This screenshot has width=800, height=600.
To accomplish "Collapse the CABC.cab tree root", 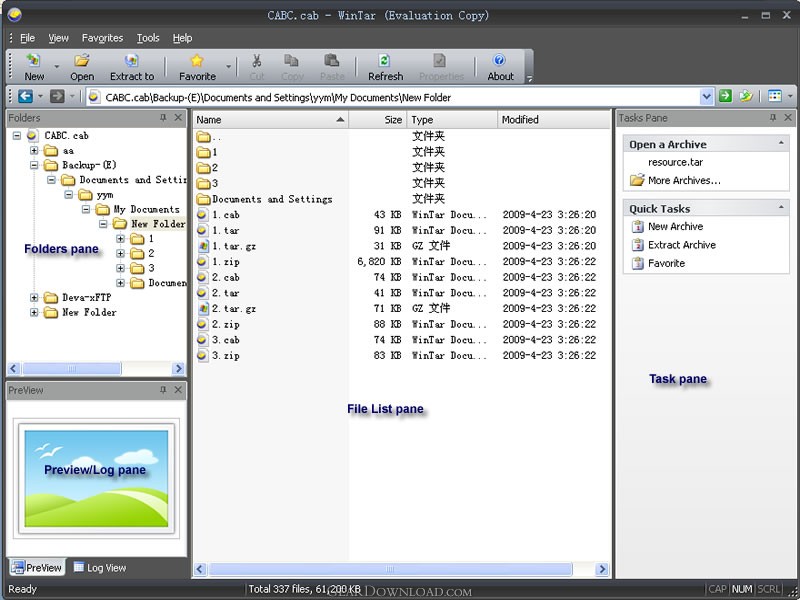I will pos(17,136).
